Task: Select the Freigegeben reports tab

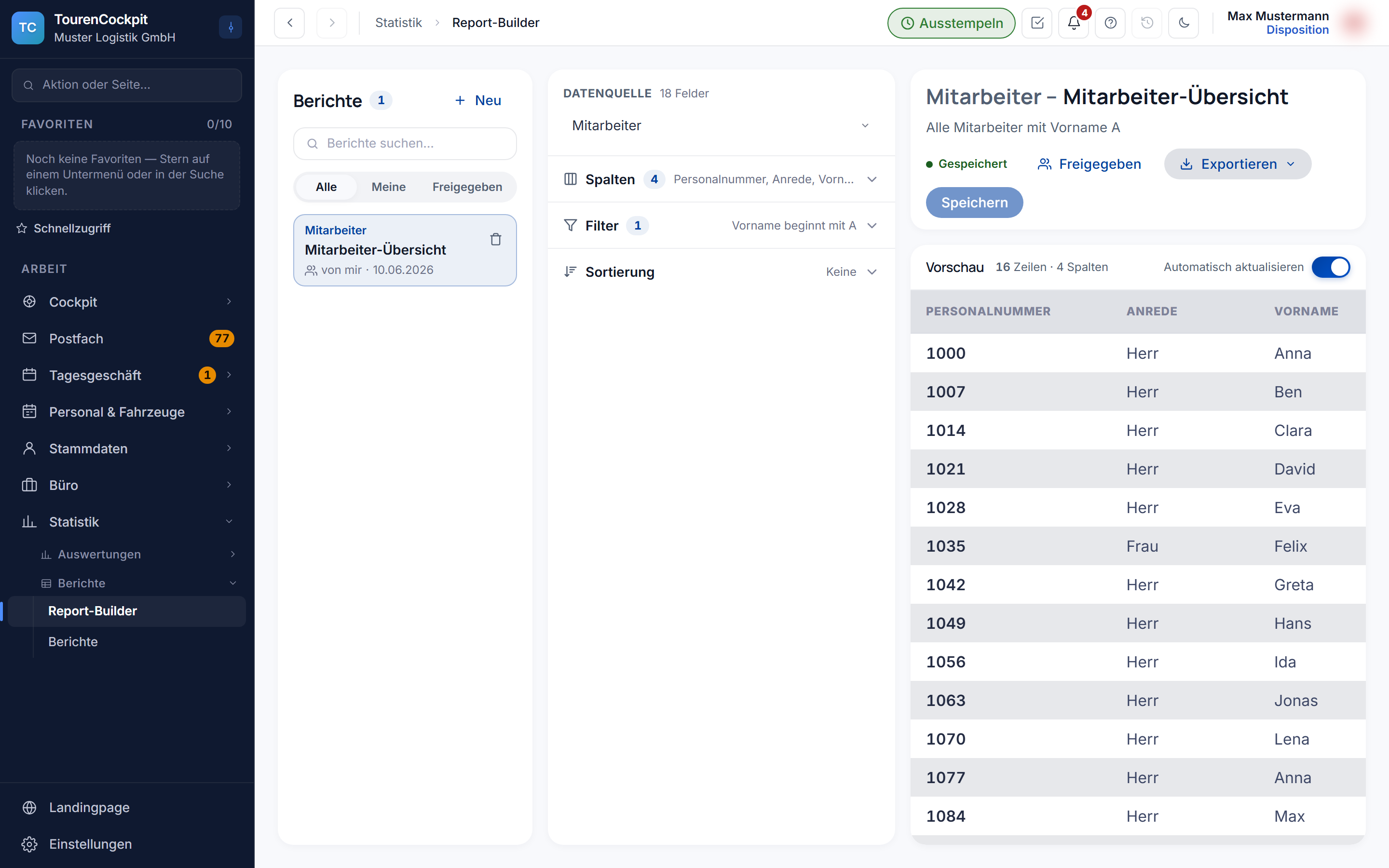Action: [x=467, y=187]
